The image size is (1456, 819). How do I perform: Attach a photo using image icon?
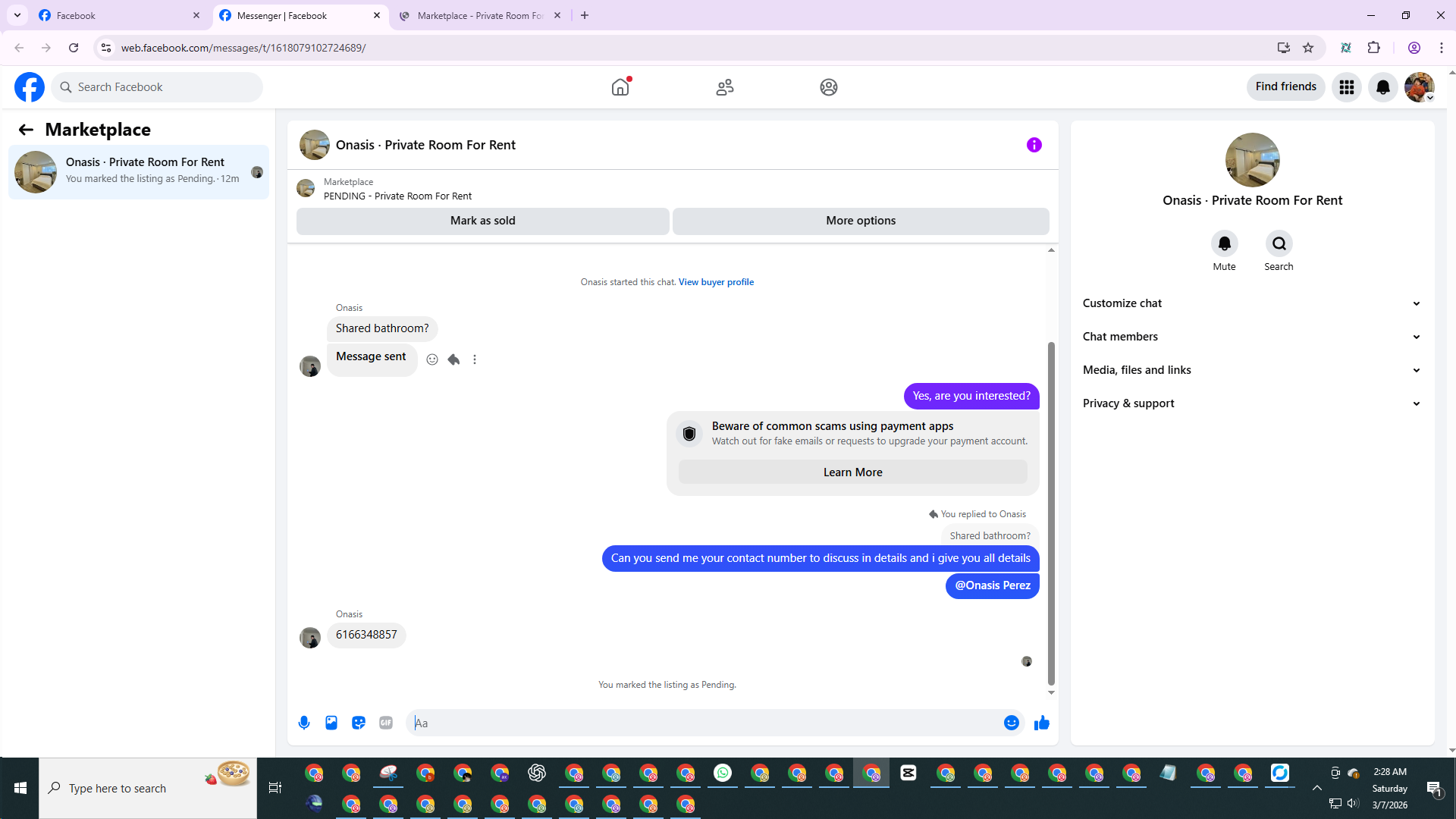[331, 723]
